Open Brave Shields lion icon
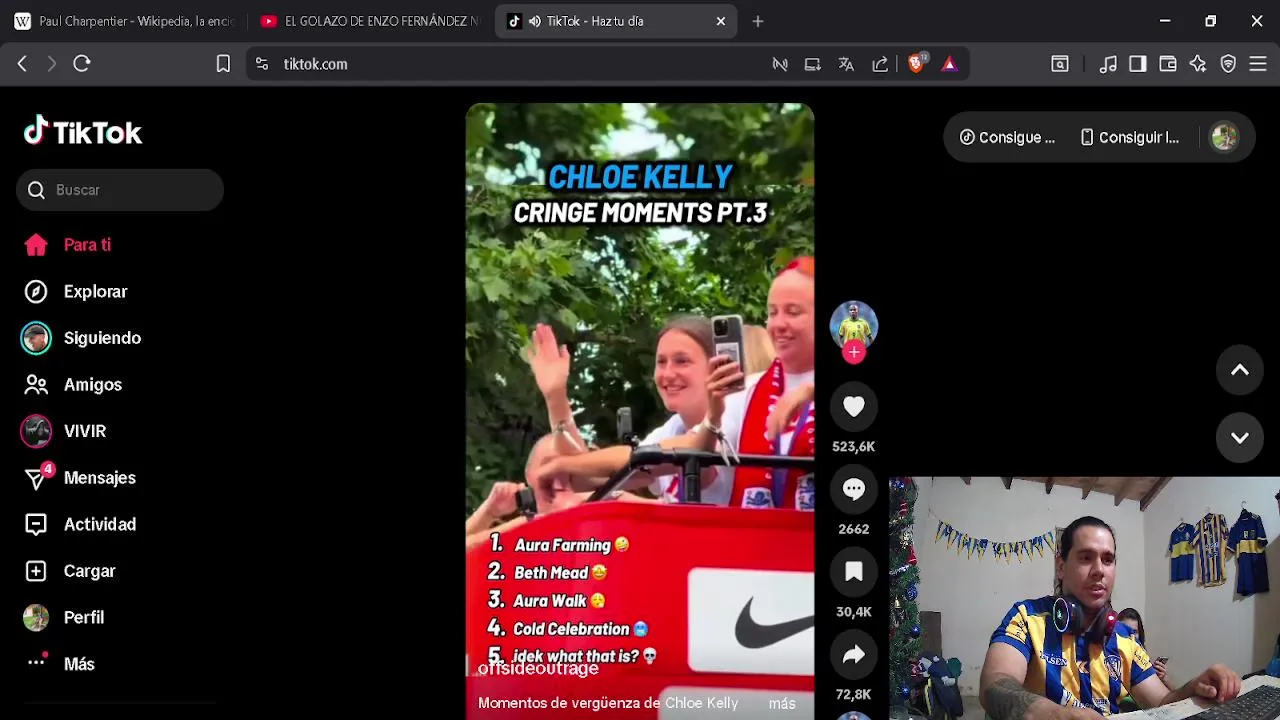Viewport: 1280px width, 720px height. tap(915, 64)
